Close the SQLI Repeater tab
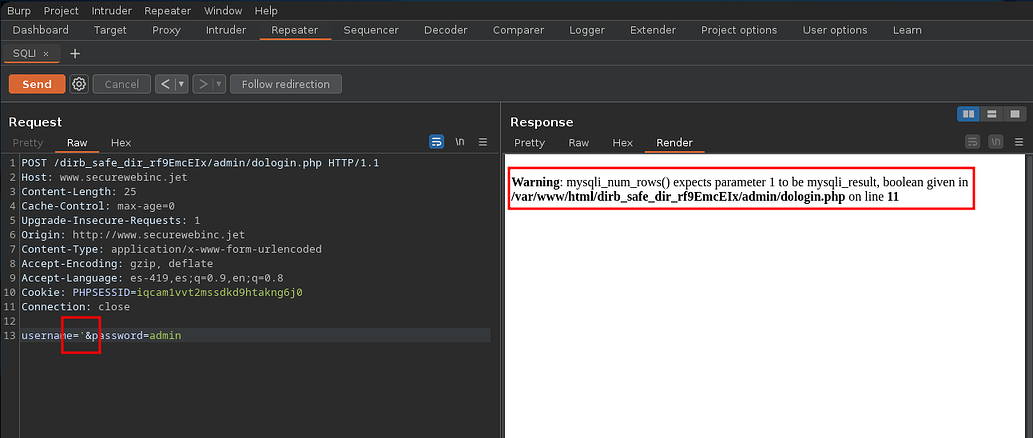Image resolution: width=1033 pixels, height=438 pixels. pyautogui.click(x=46, y=53)
